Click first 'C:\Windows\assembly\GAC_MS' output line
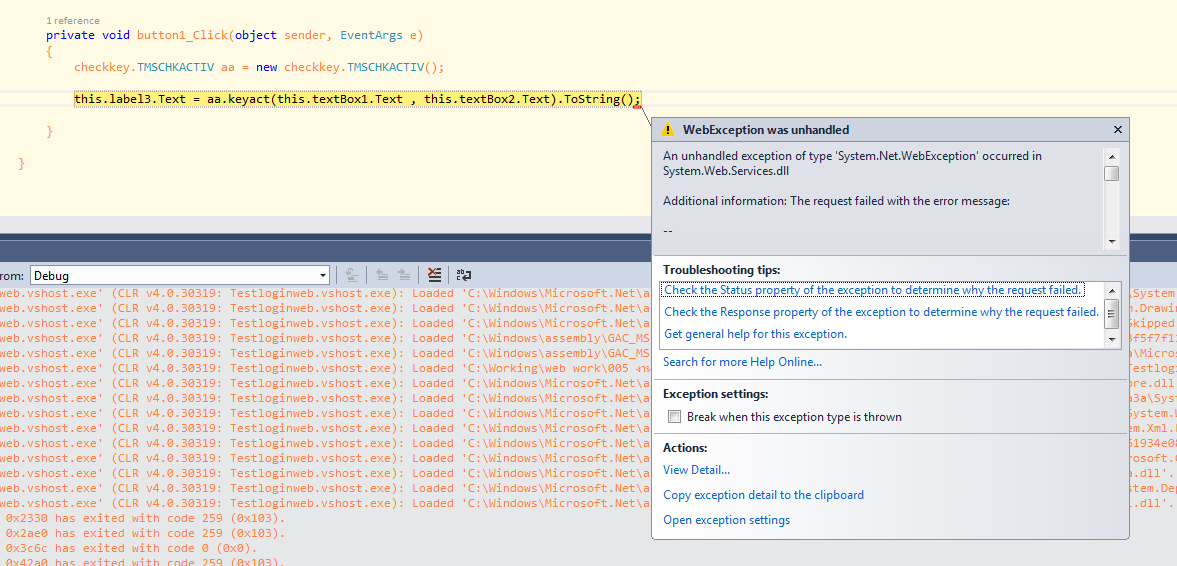The image size is (1177, 566). tap(326, 338)
